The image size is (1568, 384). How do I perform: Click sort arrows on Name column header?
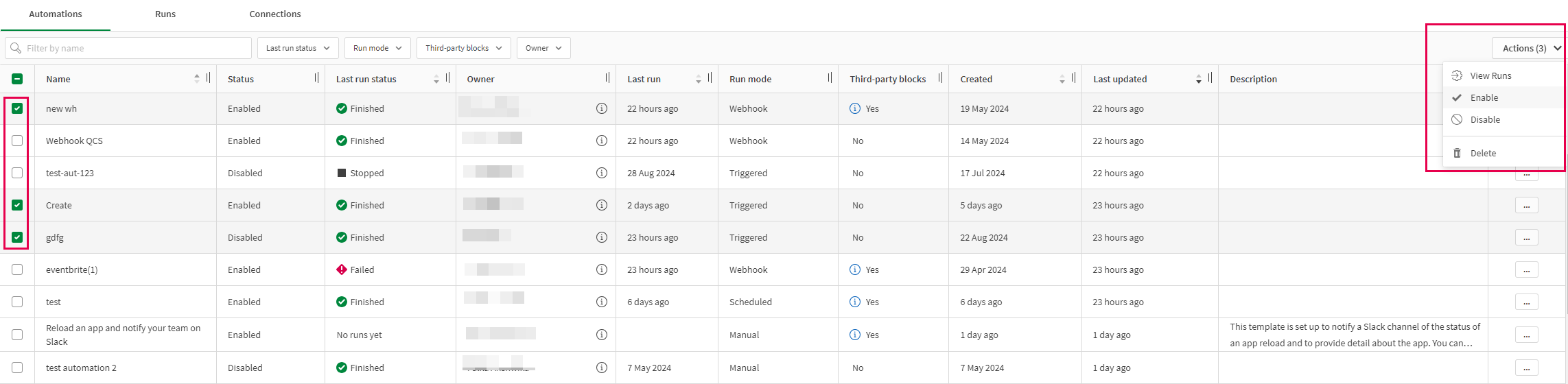pyautogui.click(x=197, y=79)
